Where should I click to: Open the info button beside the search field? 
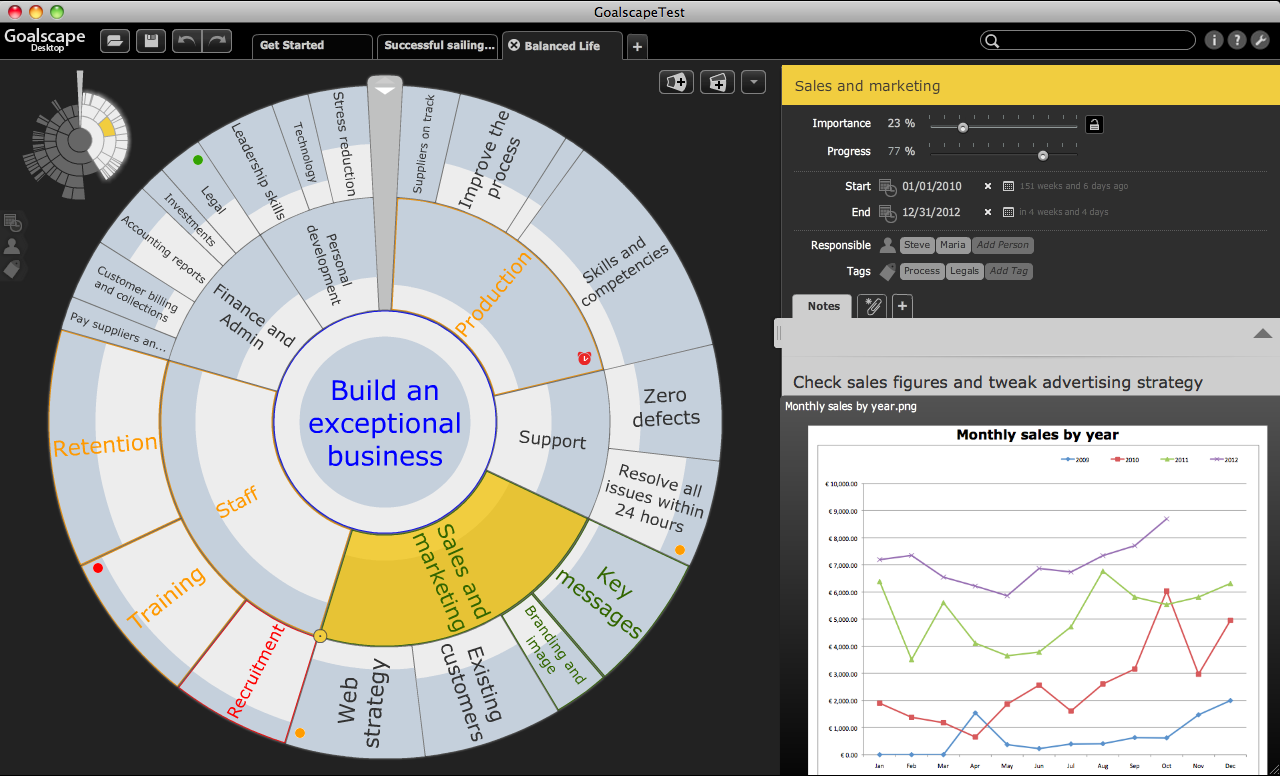[1214, 41]
